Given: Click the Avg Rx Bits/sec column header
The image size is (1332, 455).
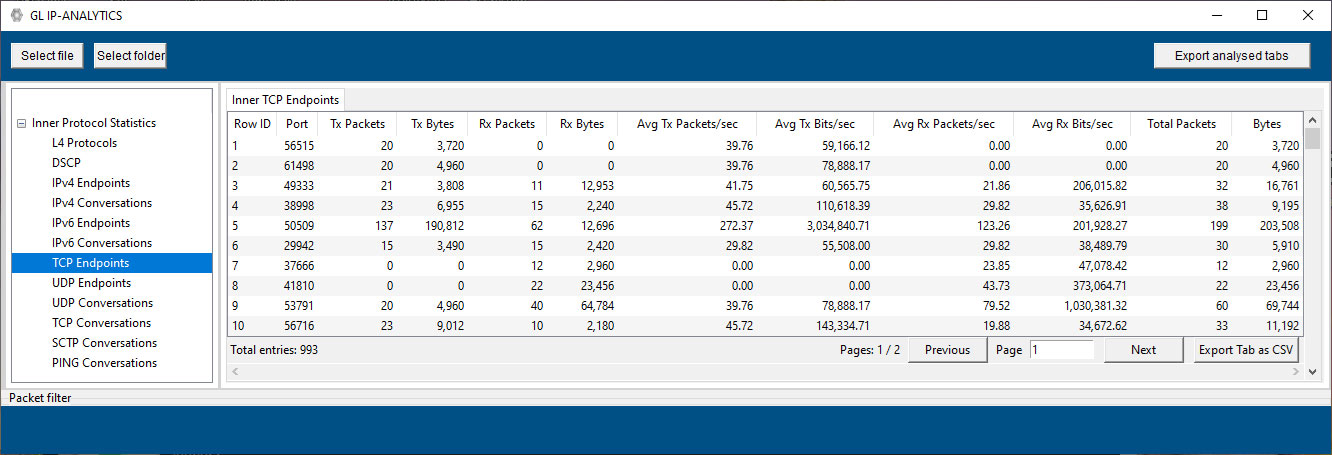Looking at the screenshot, I should 1071,124.
